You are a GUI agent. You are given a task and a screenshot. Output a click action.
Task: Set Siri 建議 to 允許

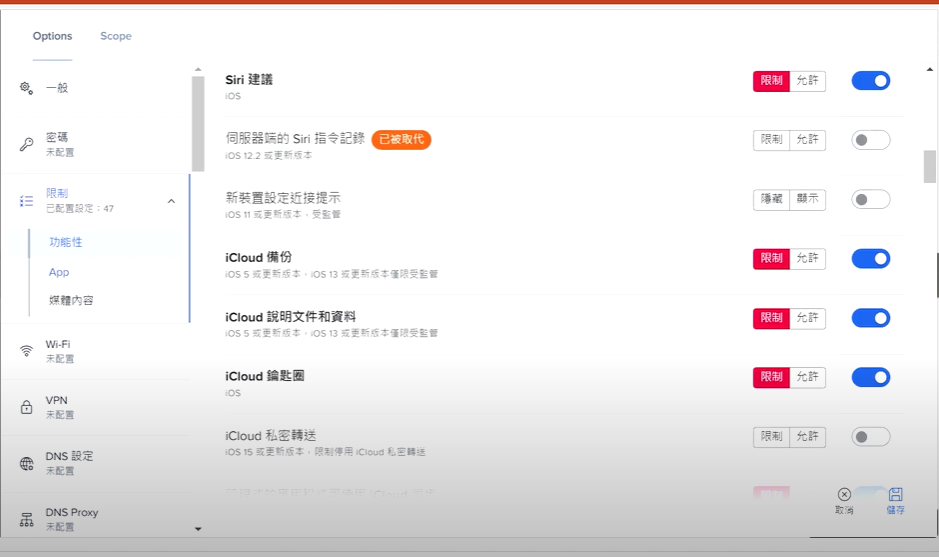coord(808,81)
